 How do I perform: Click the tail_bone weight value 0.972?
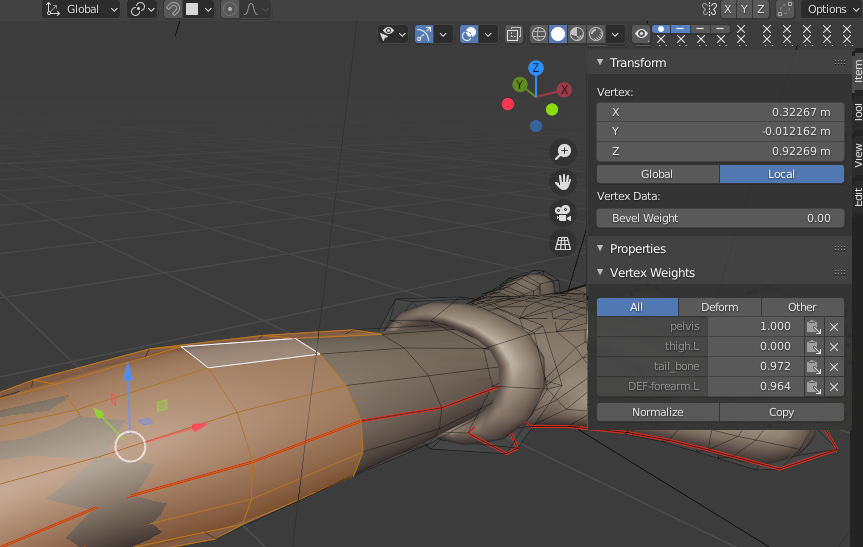pyautogui.click(x=756, y=367)
